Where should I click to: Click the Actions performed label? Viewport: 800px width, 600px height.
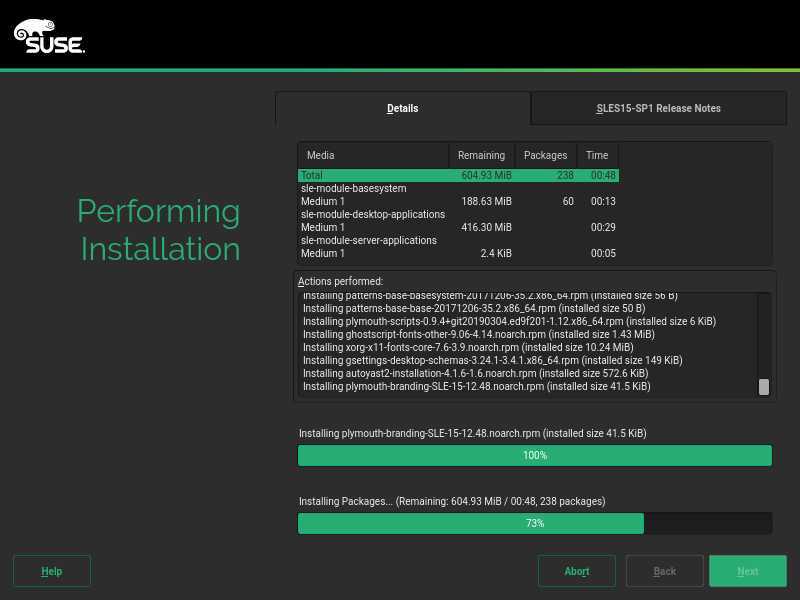[340, 282]
